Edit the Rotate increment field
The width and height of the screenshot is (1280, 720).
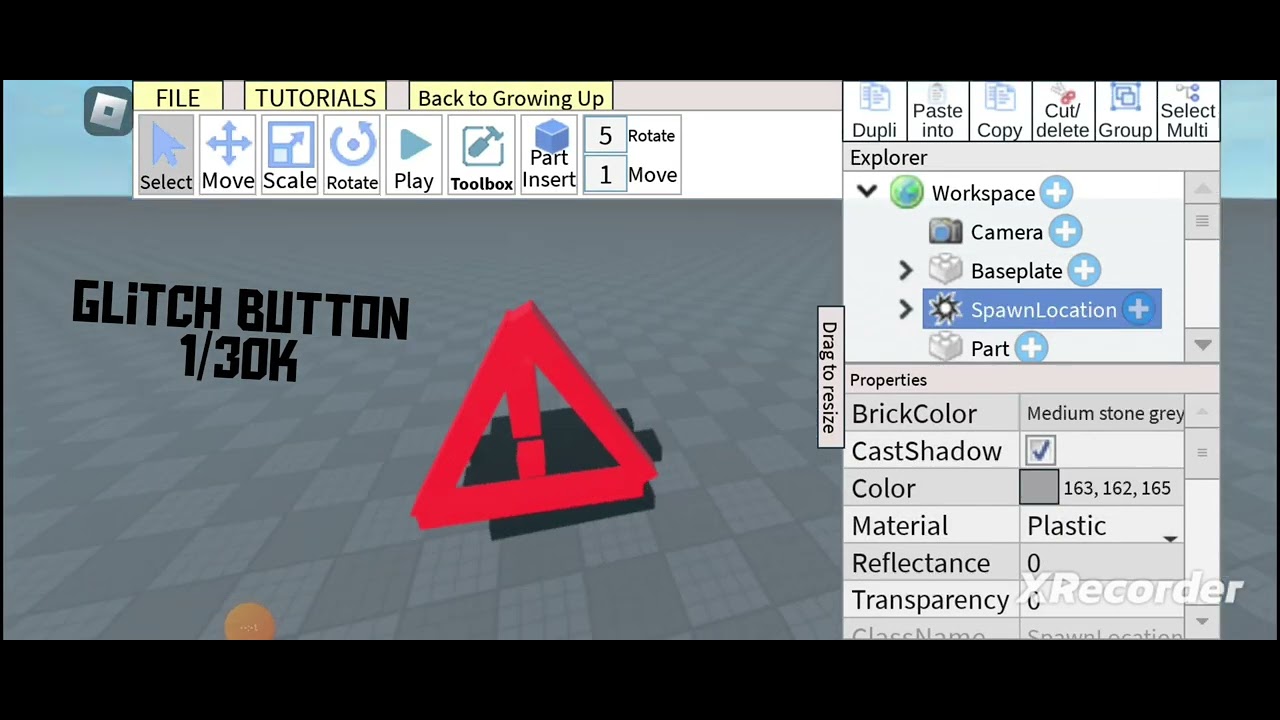tap(605, 136)
